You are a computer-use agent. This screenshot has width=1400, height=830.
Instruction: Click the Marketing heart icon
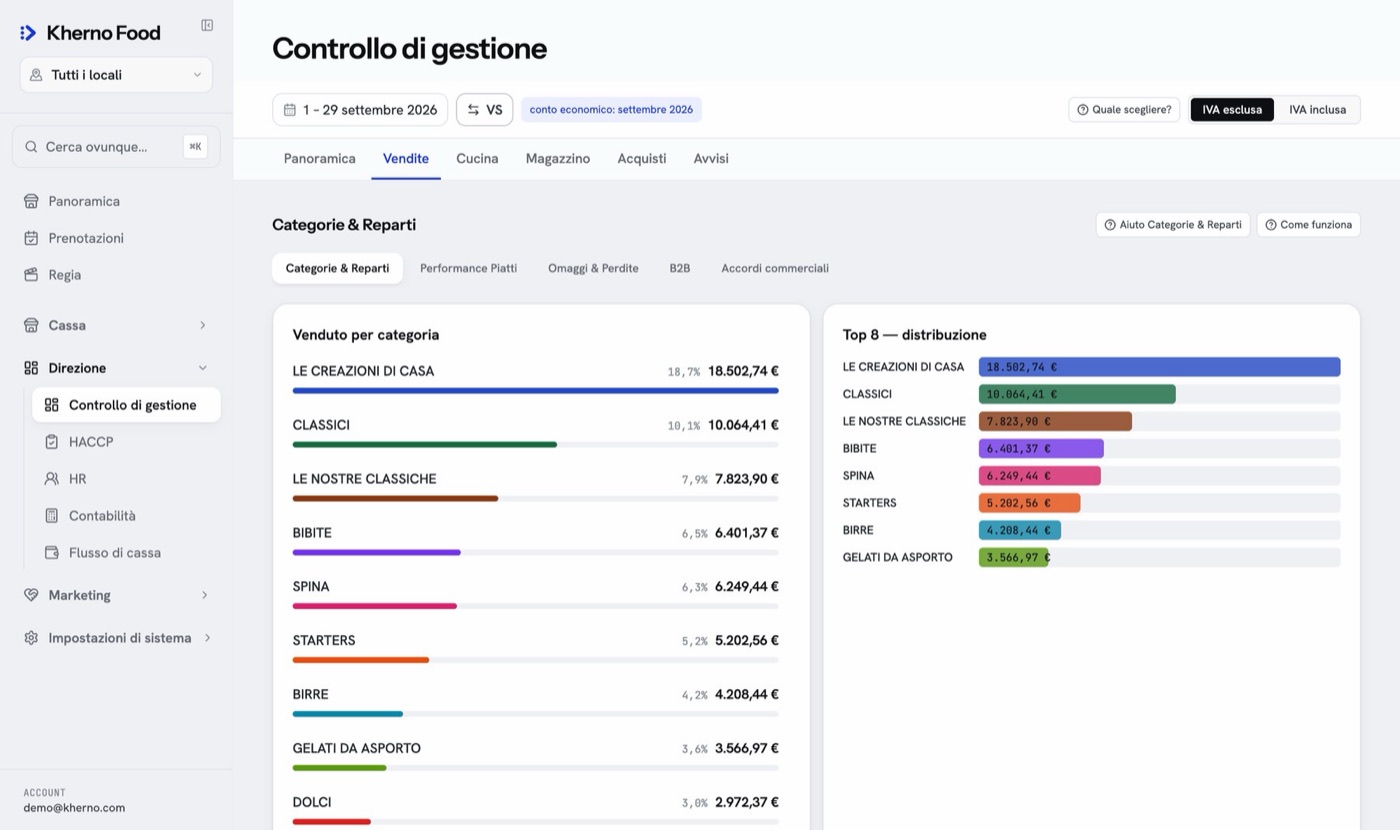31,595
